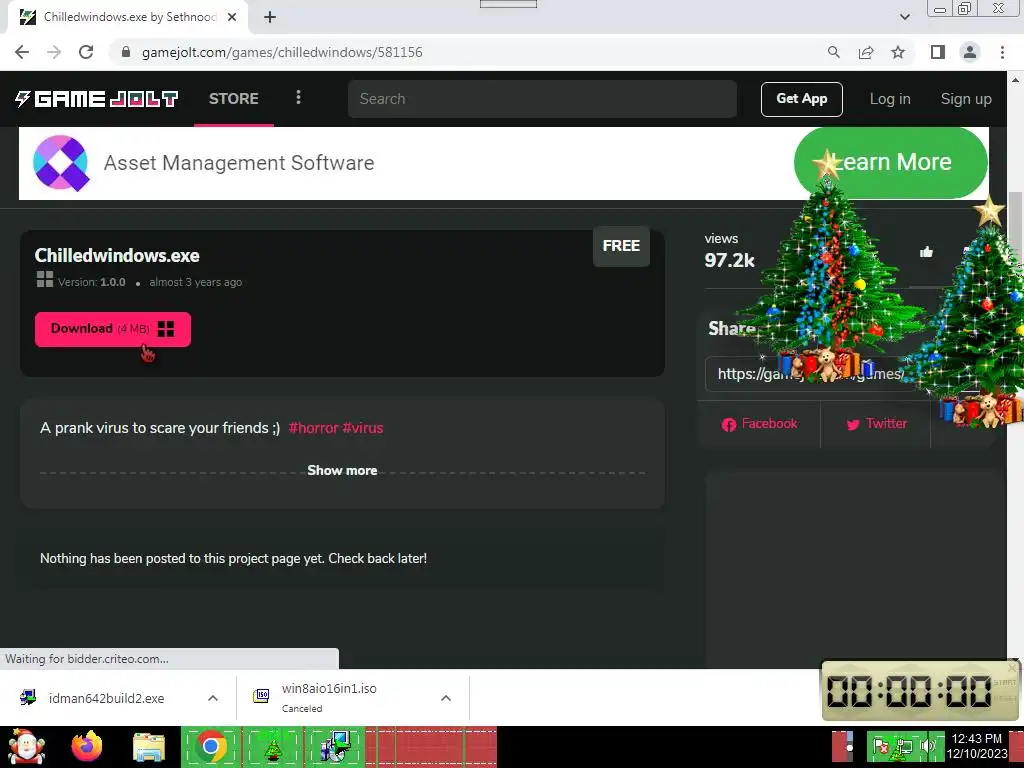This screenshot has width=1024, height=768.
Task: Click the Christmas tree taskbar app
Action: (272, 747)
